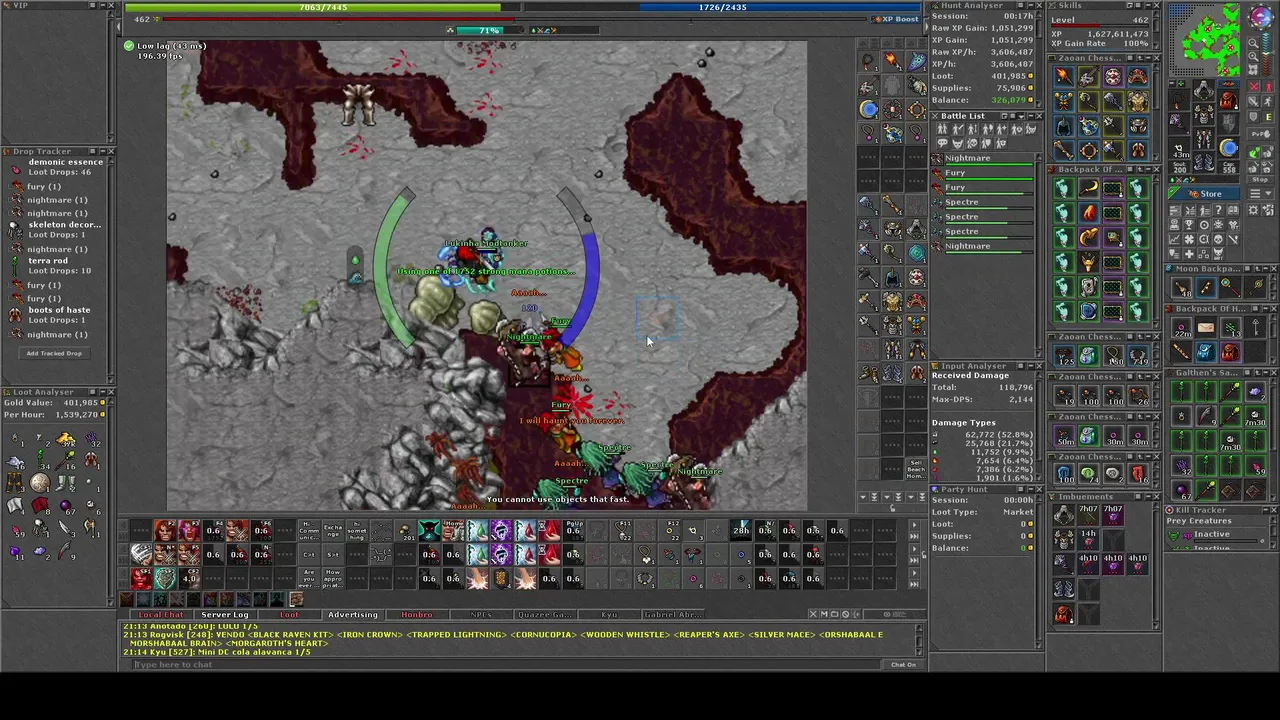Expand the inventory with the green plus button
This screenshot has height=720, width=1280.
[1181, 83]
